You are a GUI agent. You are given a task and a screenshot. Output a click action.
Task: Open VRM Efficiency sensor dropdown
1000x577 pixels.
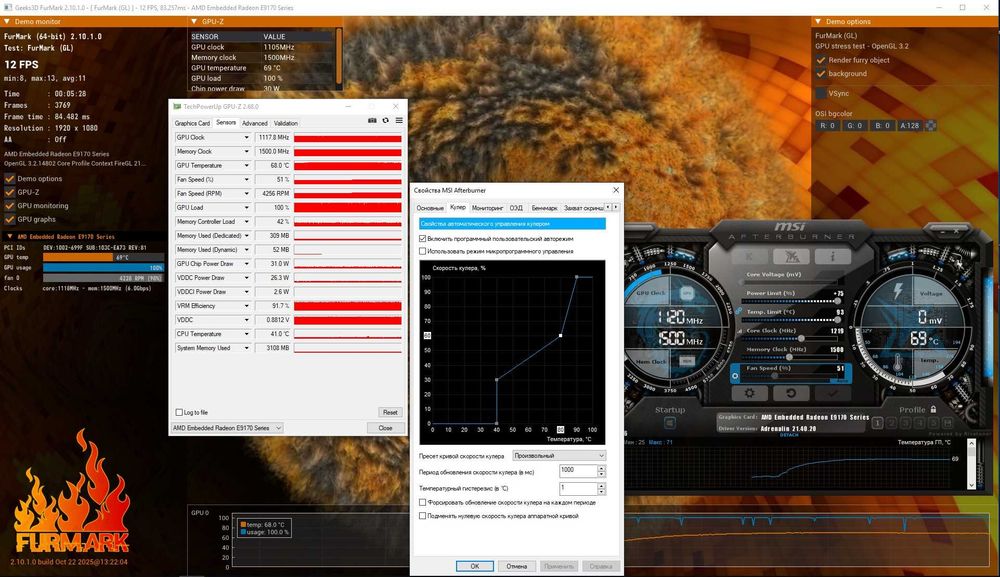(x=246, y=306)
